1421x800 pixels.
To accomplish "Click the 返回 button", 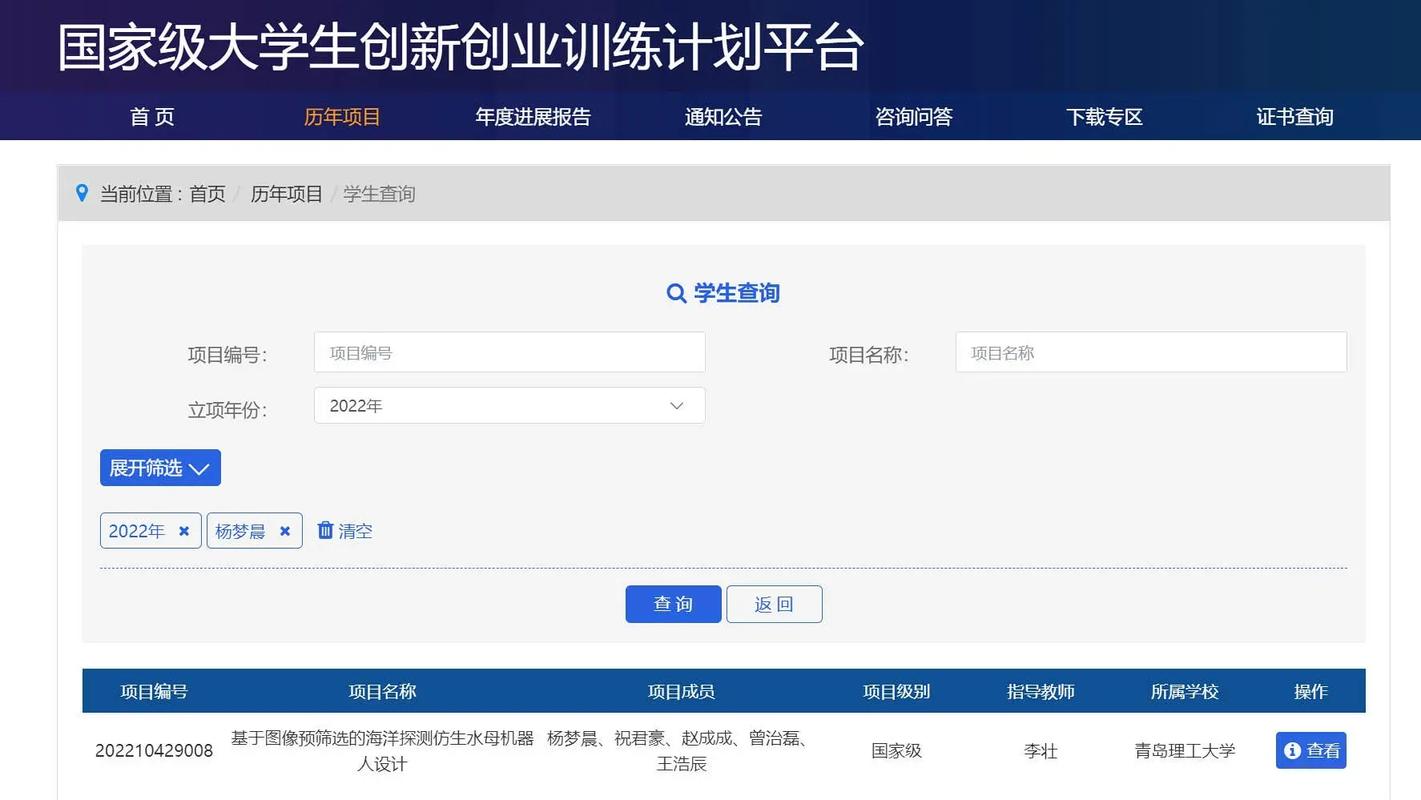I will pyautogui.click(x=774, y=604).
